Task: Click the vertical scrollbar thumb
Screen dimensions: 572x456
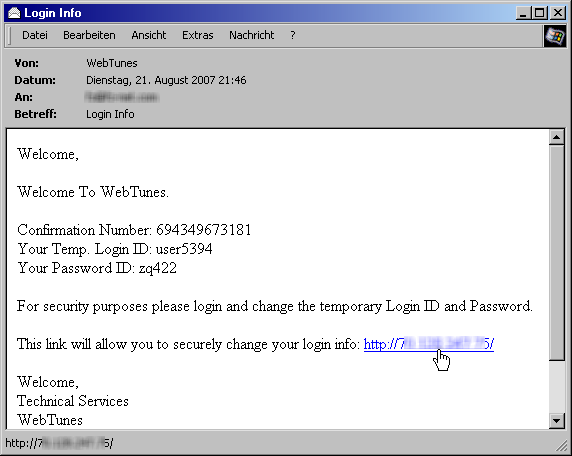Action: coord(556,252)
